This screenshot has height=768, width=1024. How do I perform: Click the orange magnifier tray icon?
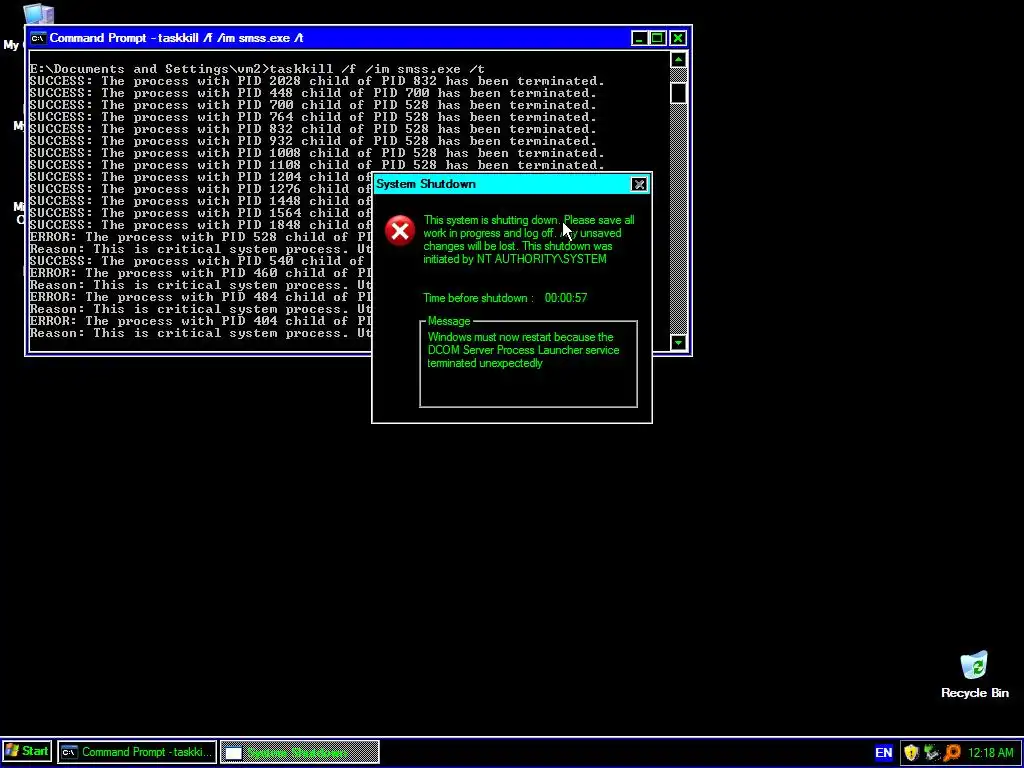tap(952, 753)
